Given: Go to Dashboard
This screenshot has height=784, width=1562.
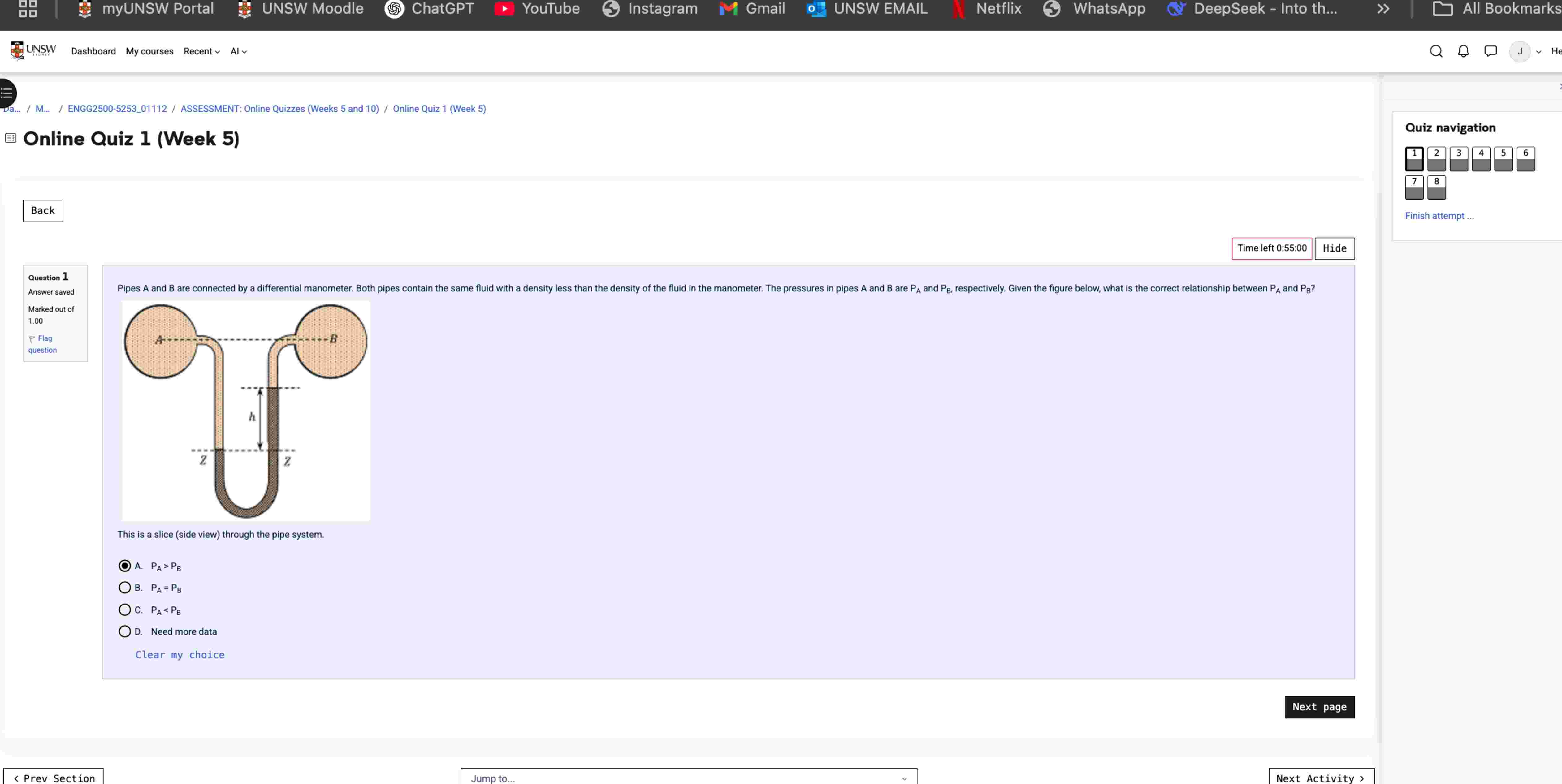Looking at the screenshot, I should pyautogui.click(x=93, y=51).
